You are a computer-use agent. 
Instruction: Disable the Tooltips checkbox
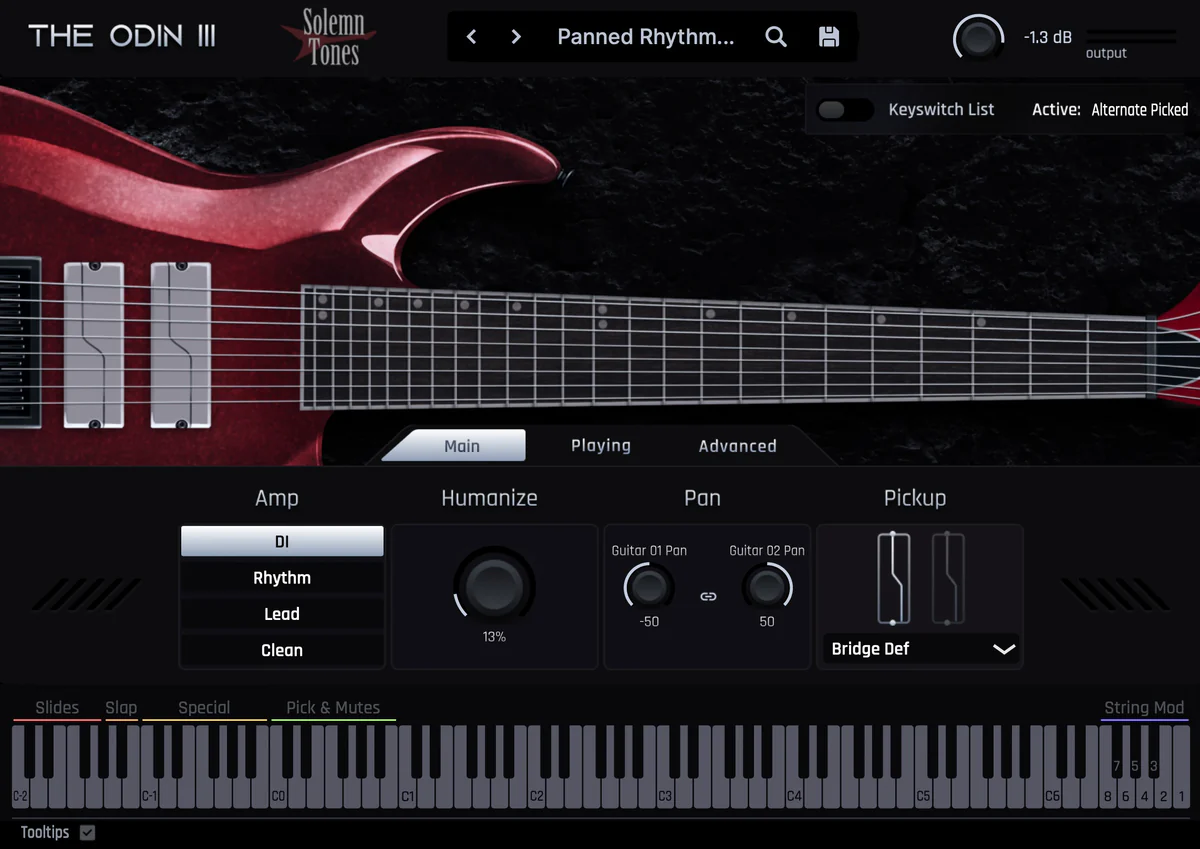coord(87,832)
